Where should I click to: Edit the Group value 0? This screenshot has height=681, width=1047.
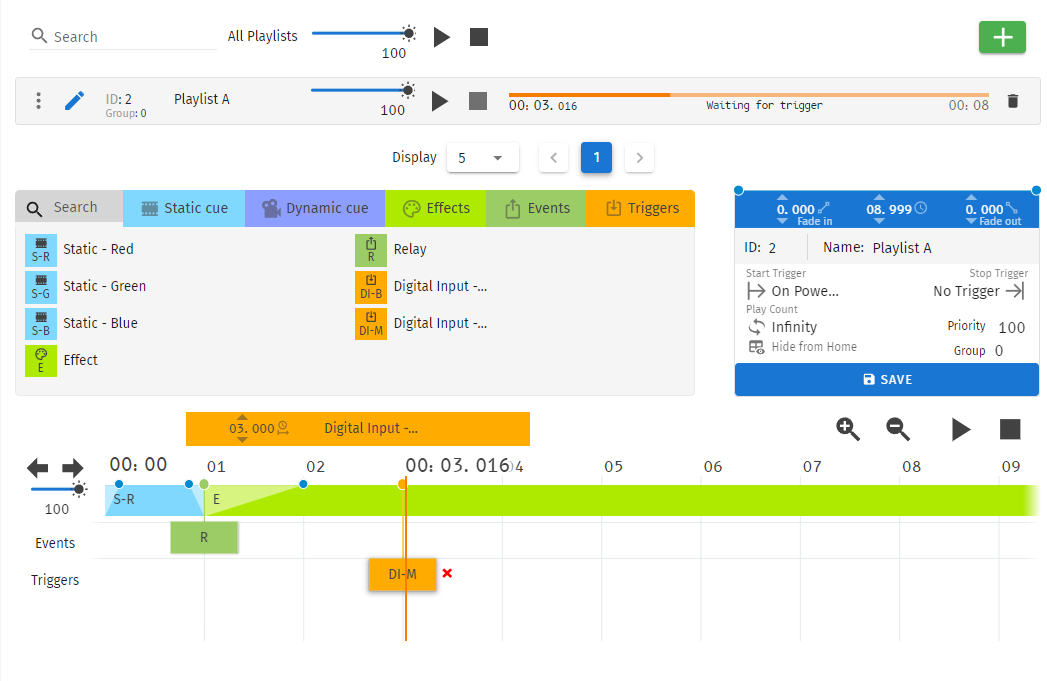(999, 351)
